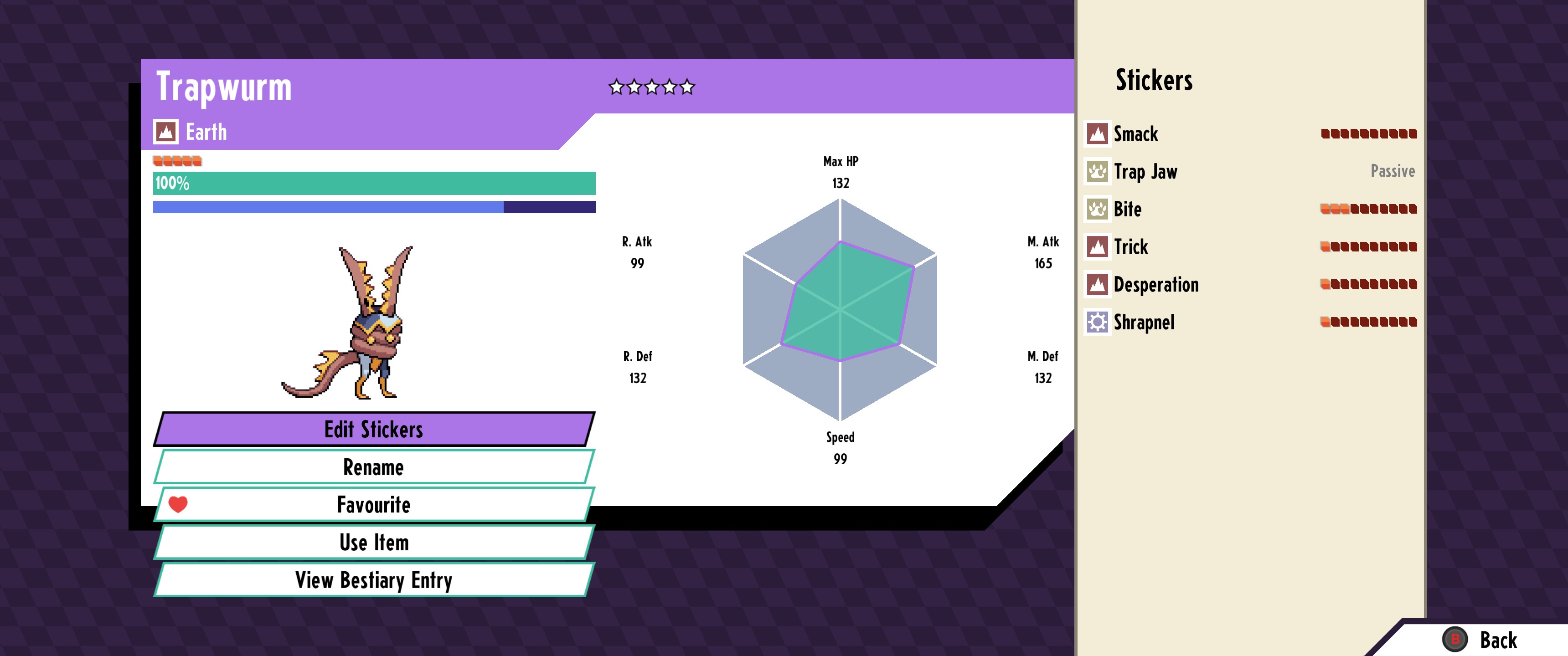Click the Earth icon beside Desperation
Image resolution: width=1568 pixels, height=656 pixels.
1097,284
